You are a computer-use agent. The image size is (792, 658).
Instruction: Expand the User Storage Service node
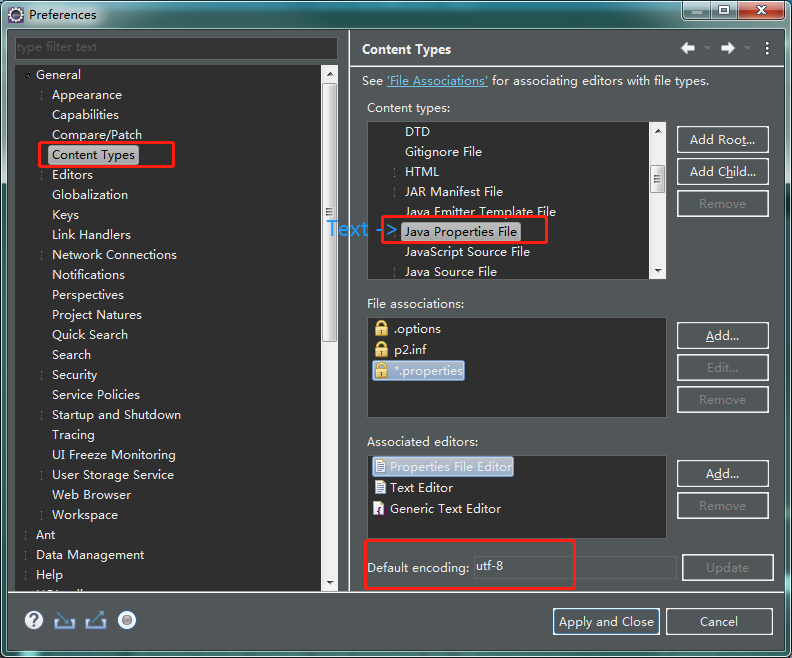click(43, 475)
